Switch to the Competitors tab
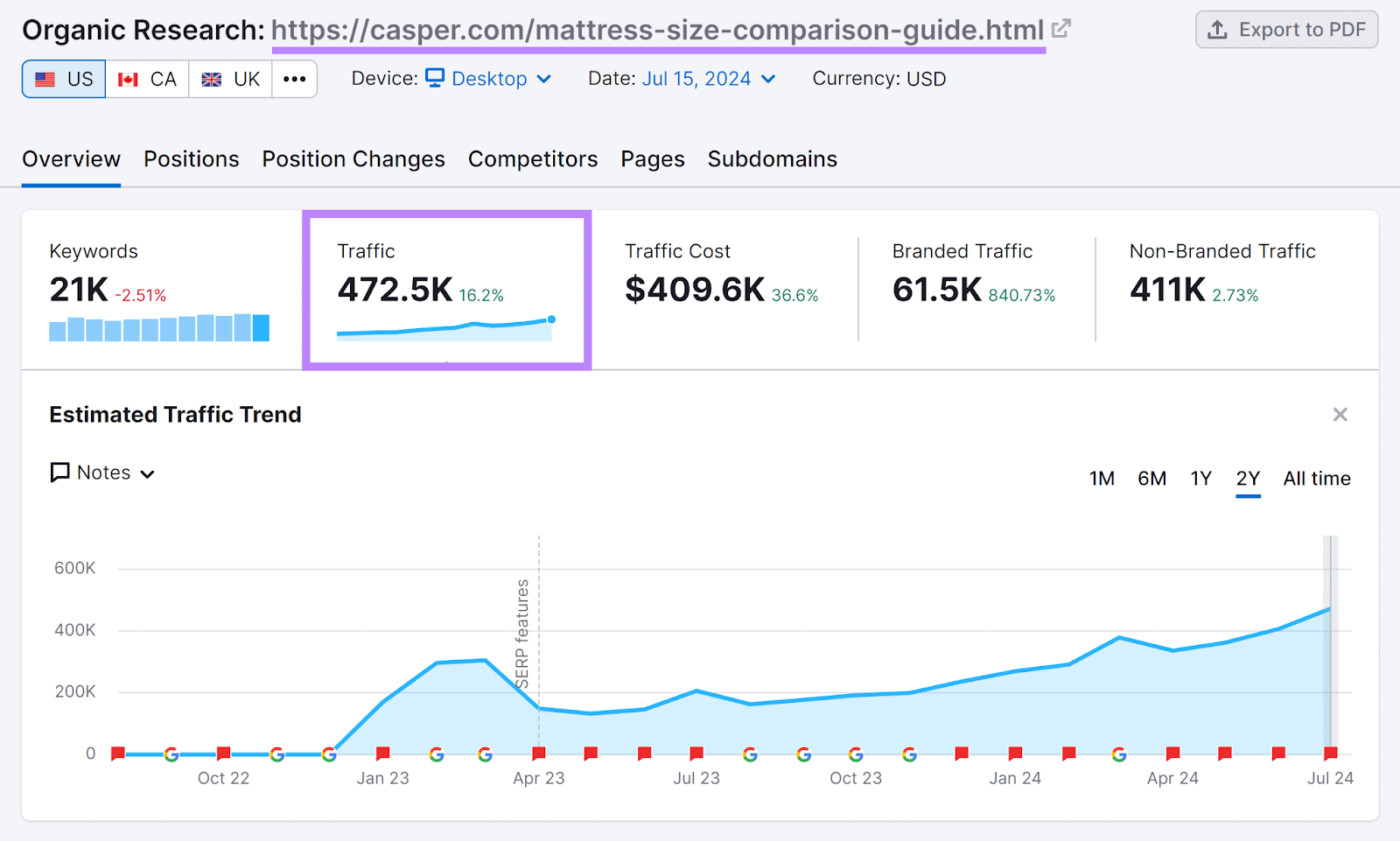The width and height of the screenshot is (1400, 841). point(533,159)
